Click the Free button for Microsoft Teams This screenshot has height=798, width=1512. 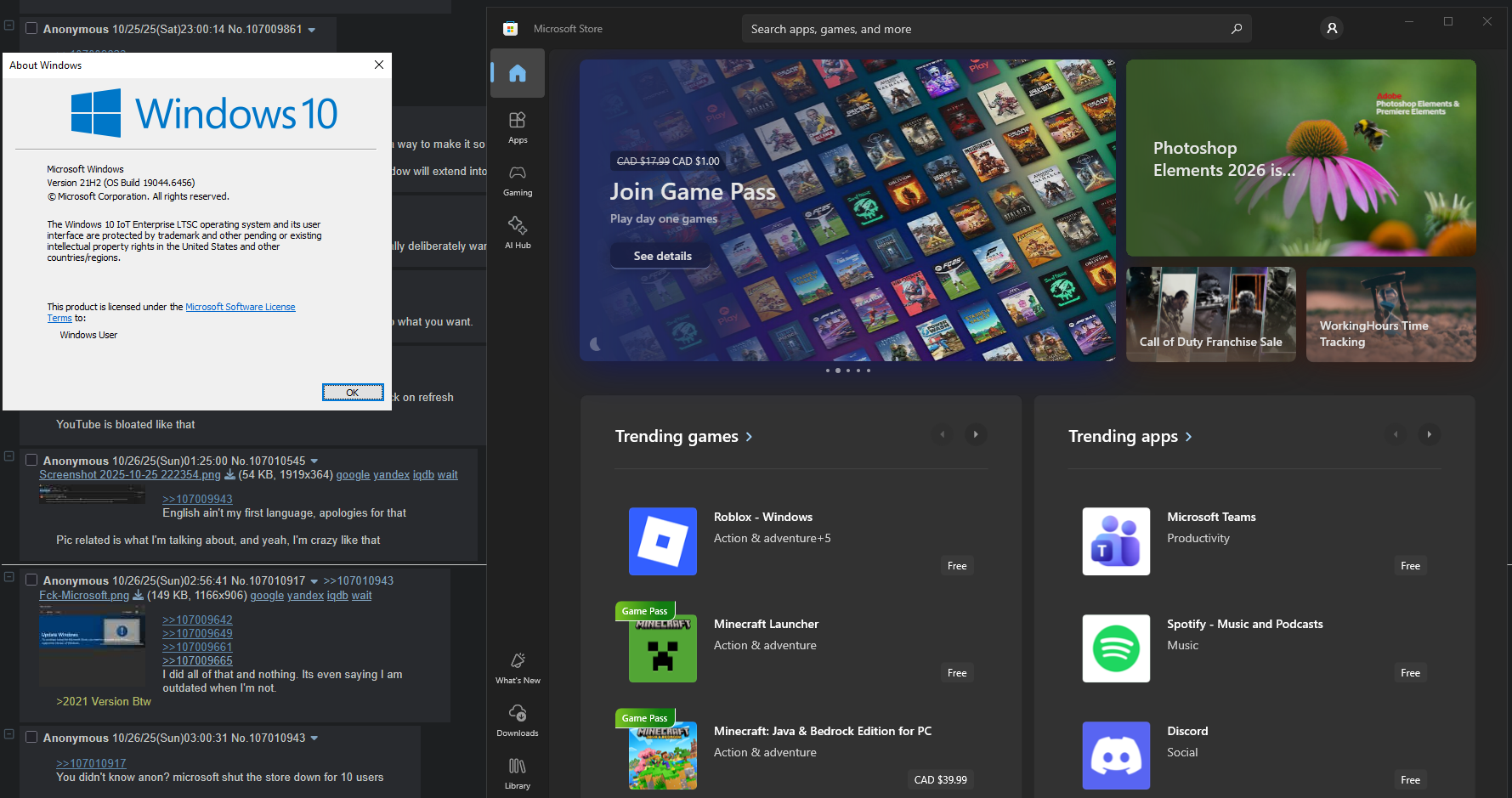point(1410,566)
